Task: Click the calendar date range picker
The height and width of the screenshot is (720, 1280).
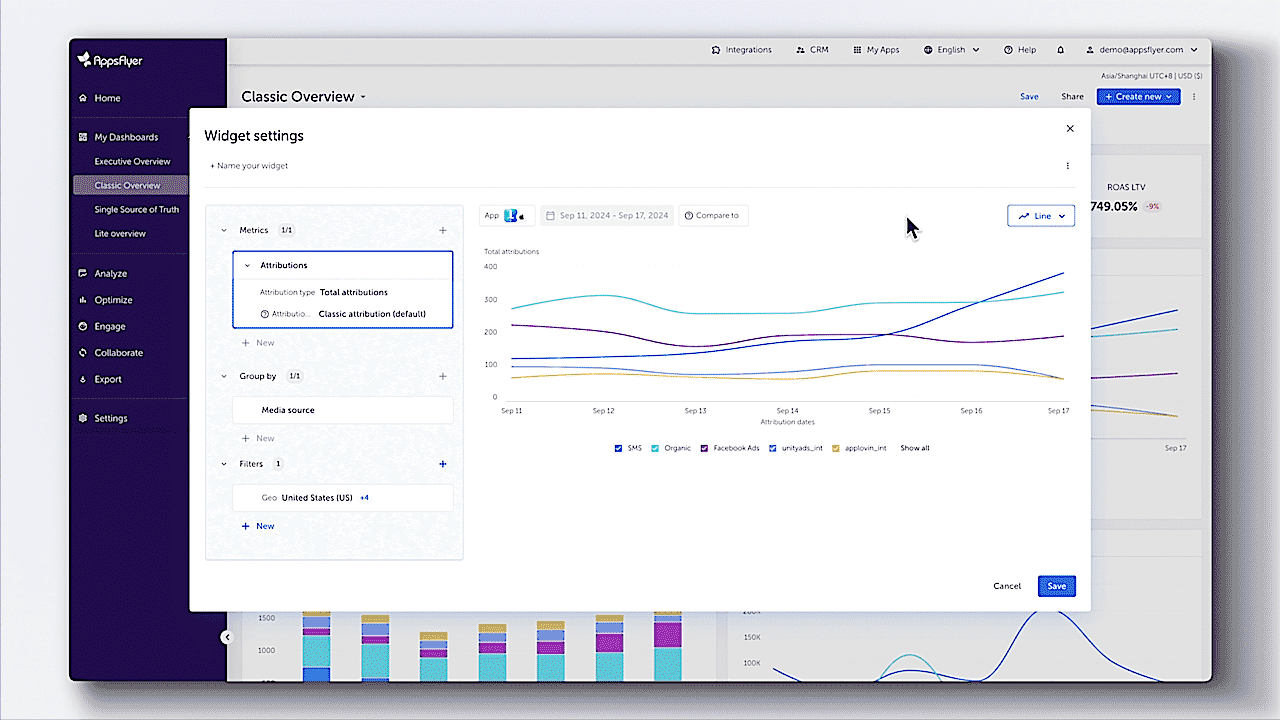Action: point(606,215)
